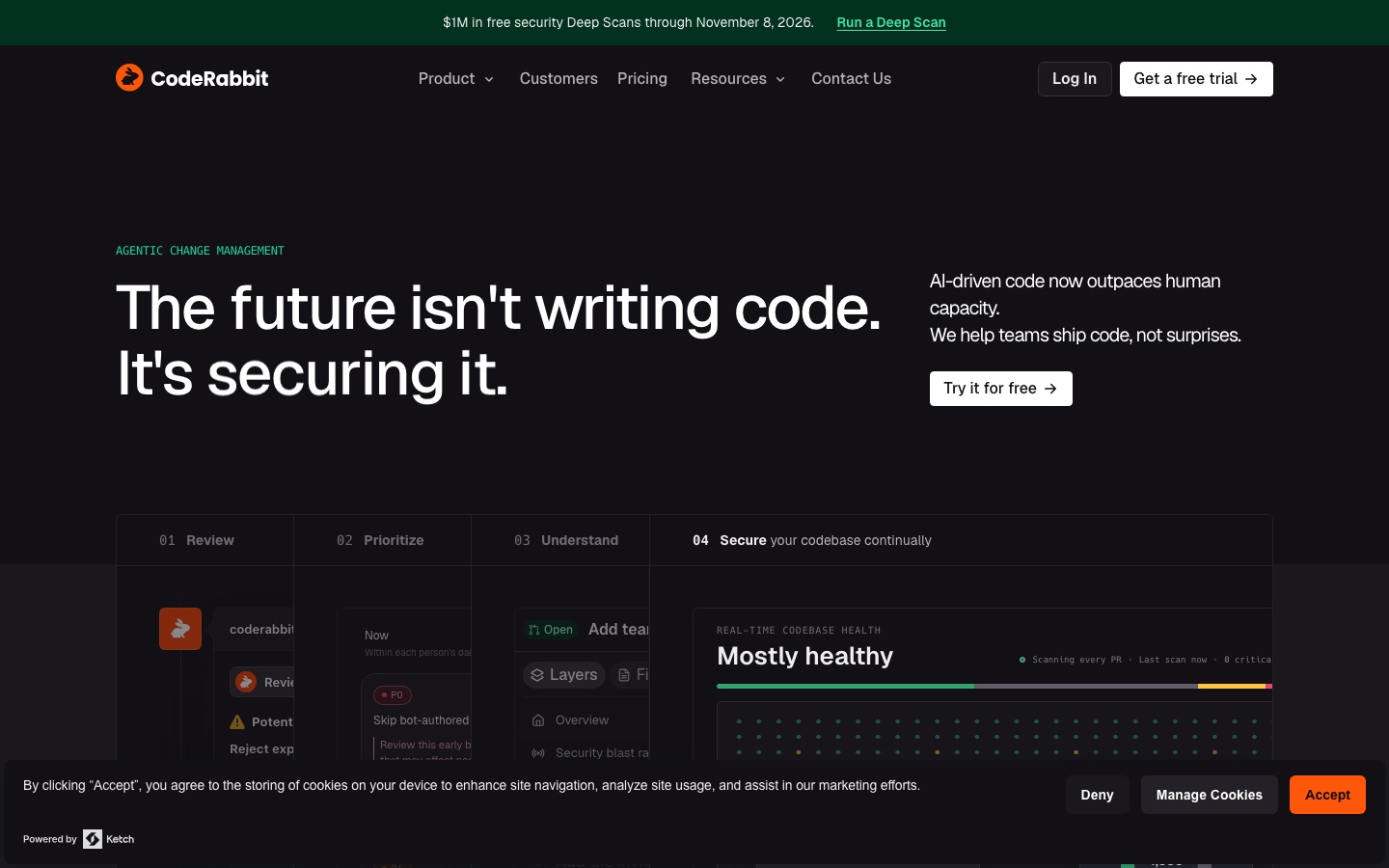1389x868 pixels.
Task: Click the yellow warning triangle icon
Action: click(237, 721)
